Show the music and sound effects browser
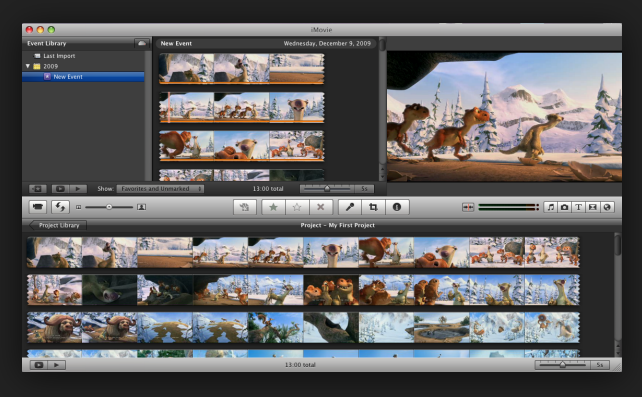The width and height of the screenshot is (642, 397). pyautogui.click(x=551, y=207)
